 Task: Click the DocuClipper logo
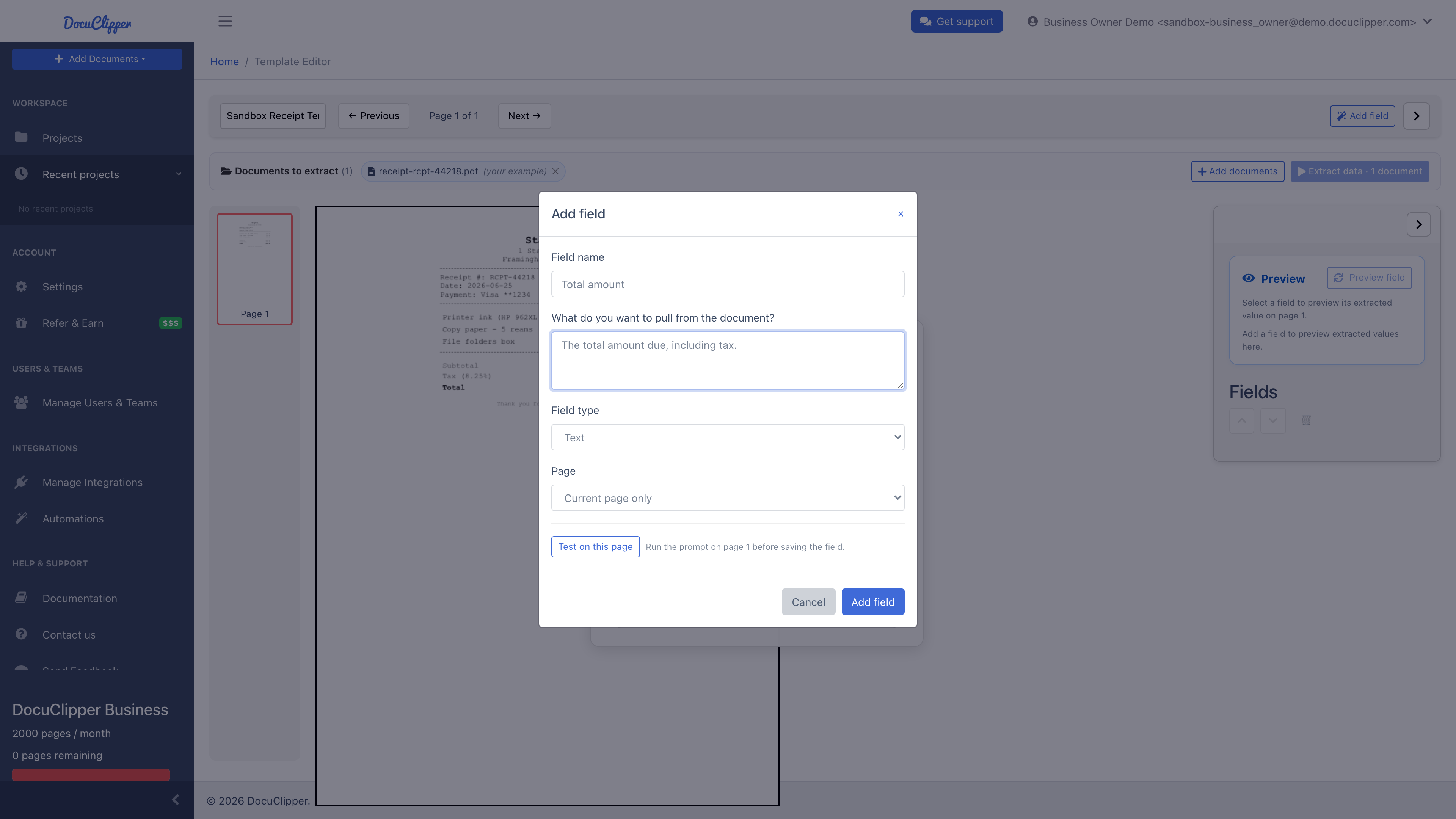pyautogui.click(x=97, y=23)
